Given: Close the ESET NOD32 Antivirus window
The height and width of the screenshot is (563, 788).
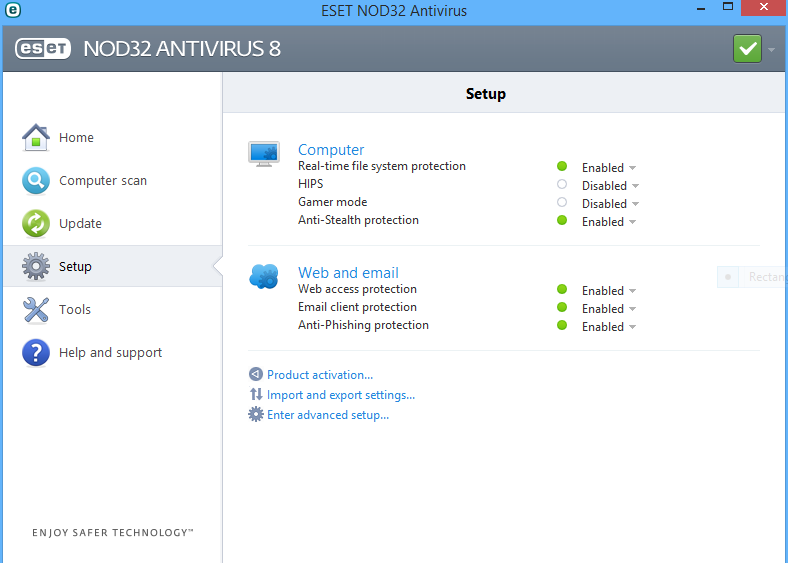Looking at the screenshot, I should click(764, 8).
